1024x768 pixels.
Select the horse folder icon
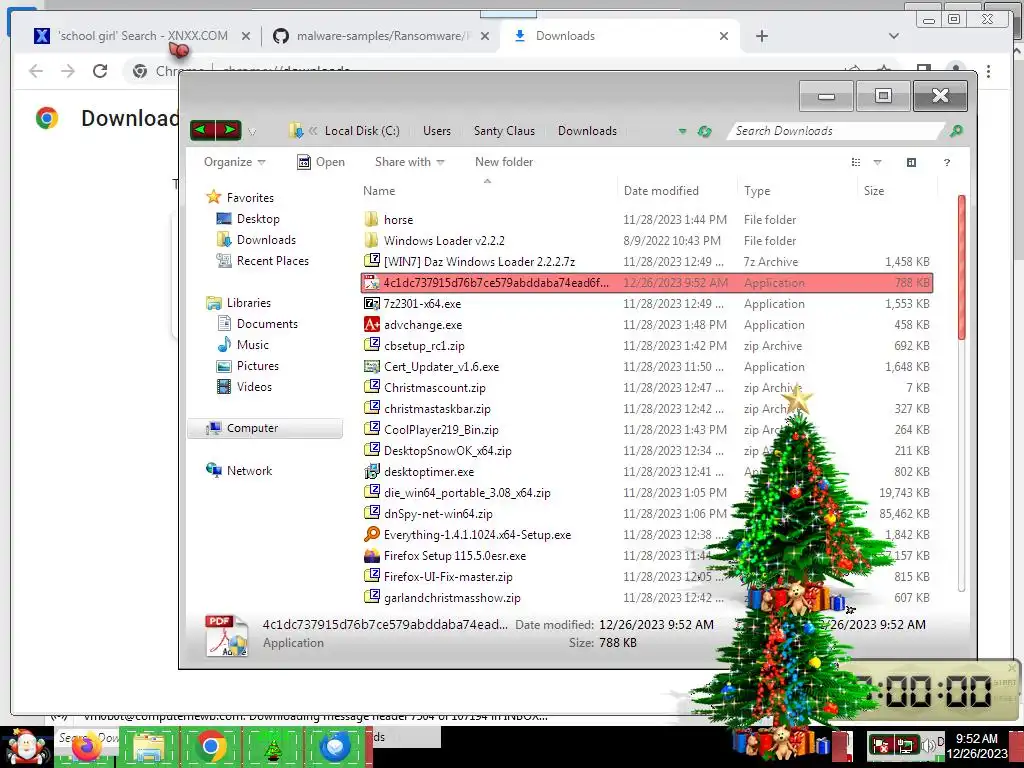(372, 219)
